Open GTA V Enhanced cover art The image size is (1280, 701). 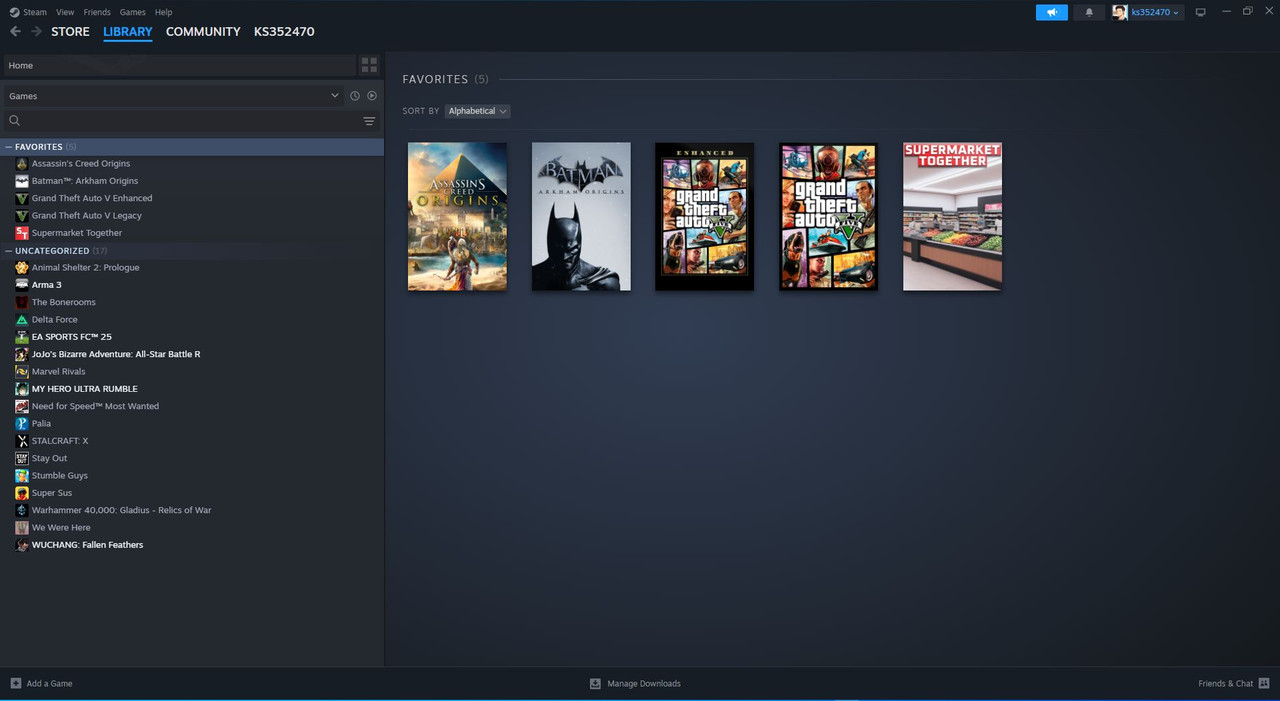click(x=705, y=216)
